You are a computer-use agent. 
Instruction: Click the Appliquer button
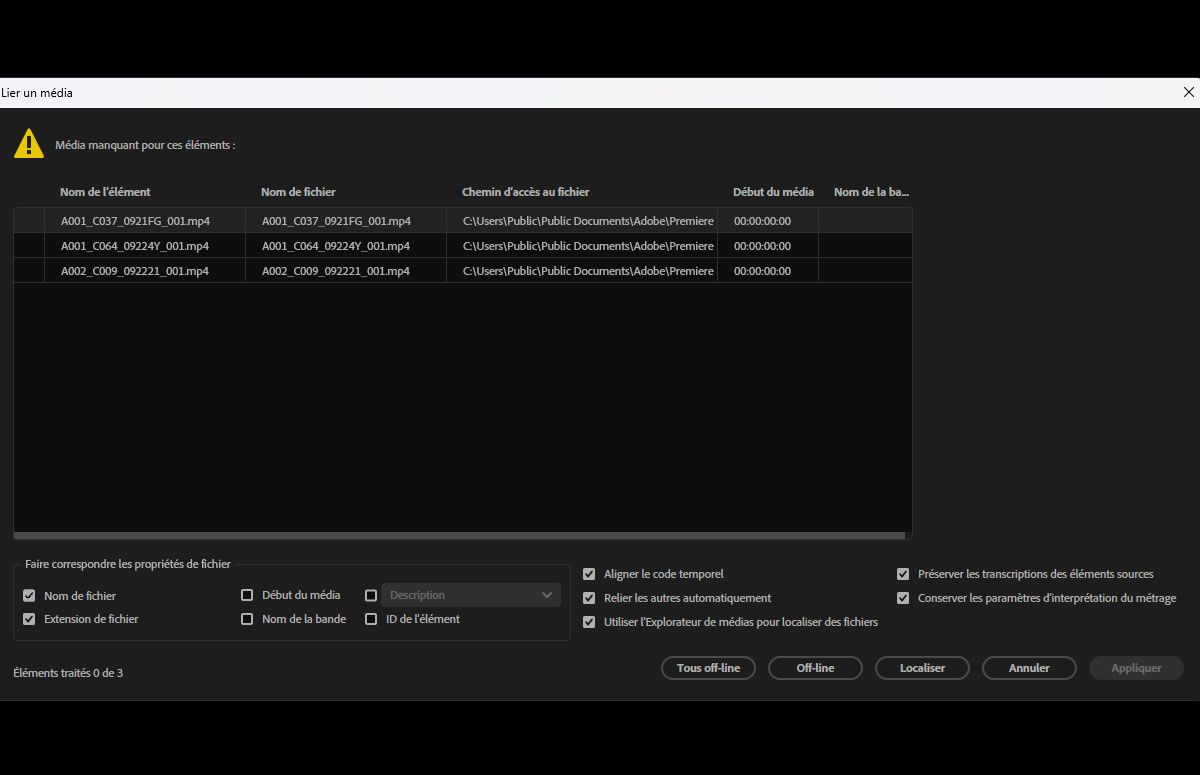click(1136, 668)
